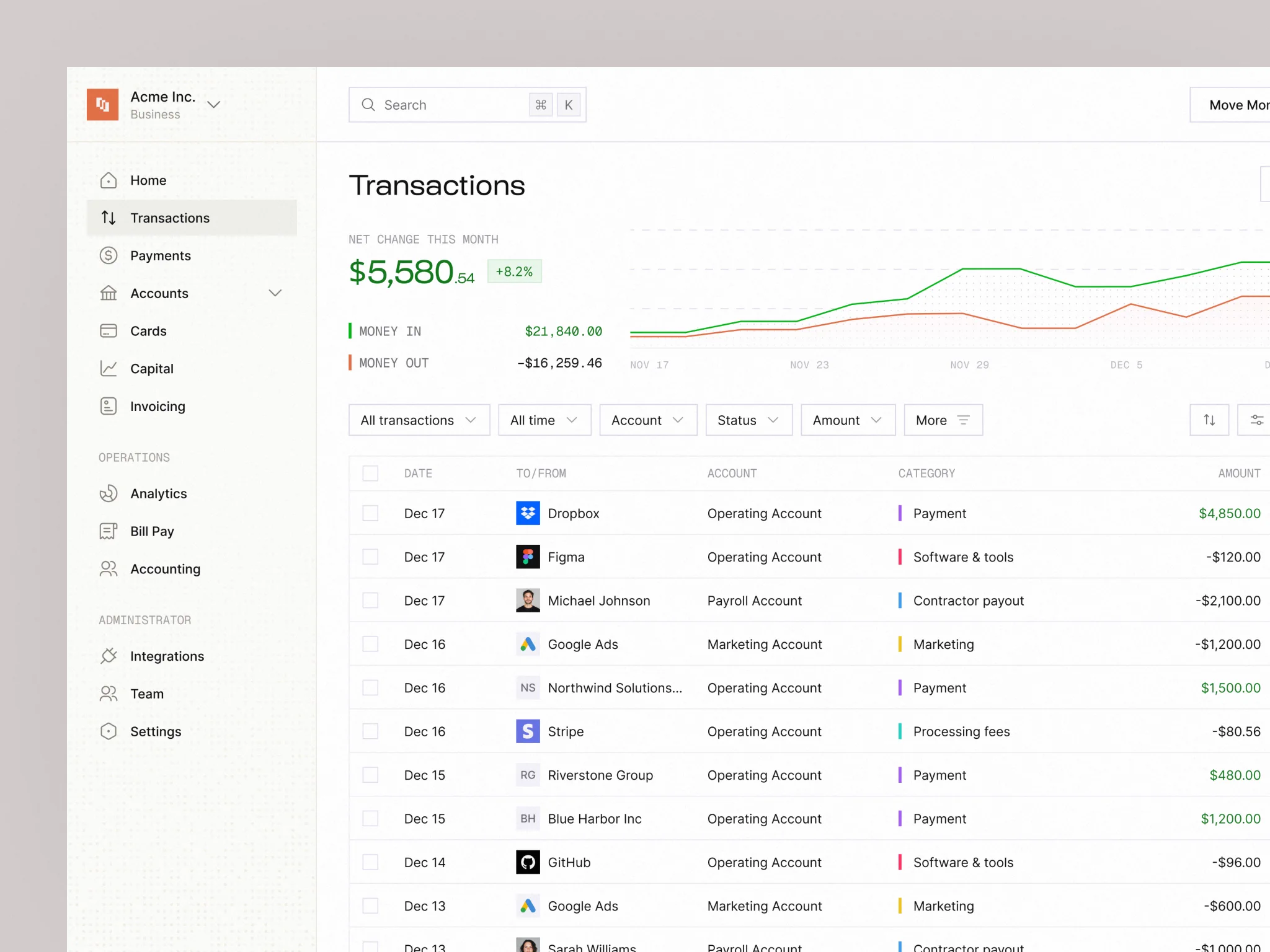Open the Account filter dropdown
The width and height of the screenshot is (1270, 952).
click(648, 420)
